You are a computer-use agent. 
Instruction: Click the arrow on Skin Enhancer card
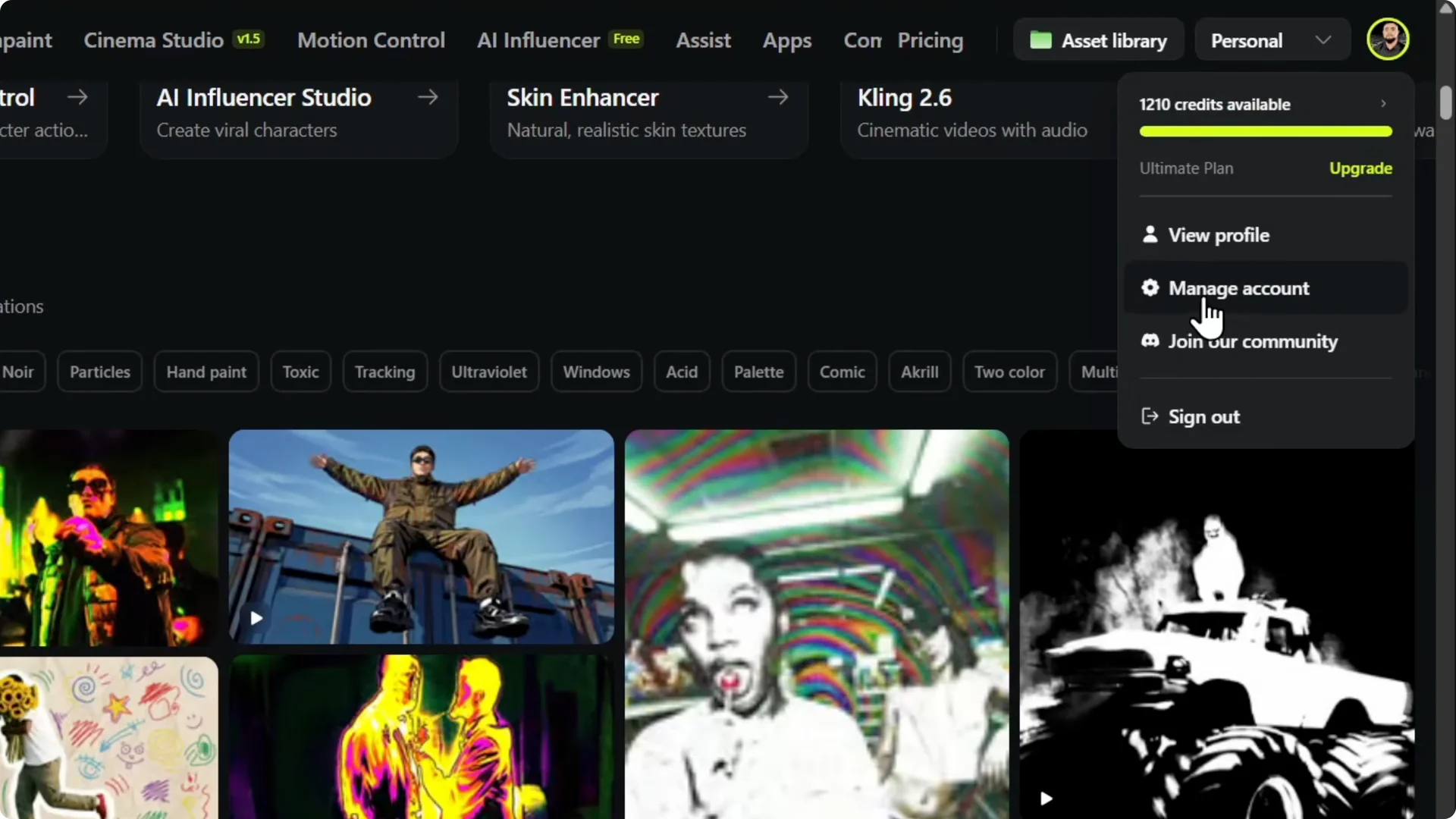pyautogui.click(x=777, y=97)
